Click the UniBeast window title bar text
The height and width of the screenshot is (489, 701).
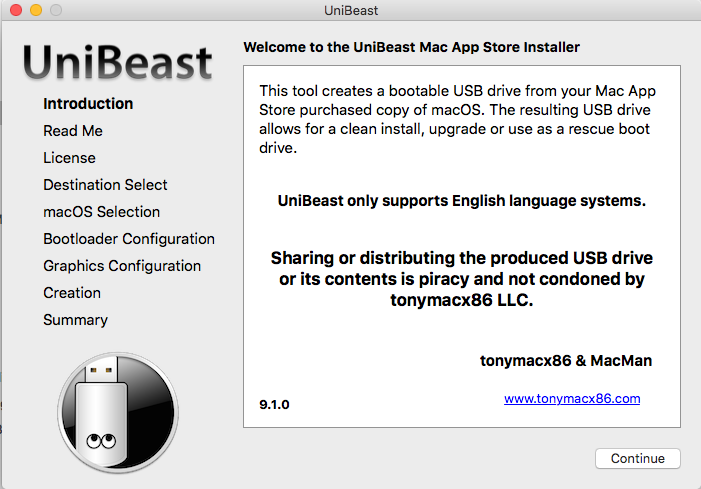coord(351,10)
